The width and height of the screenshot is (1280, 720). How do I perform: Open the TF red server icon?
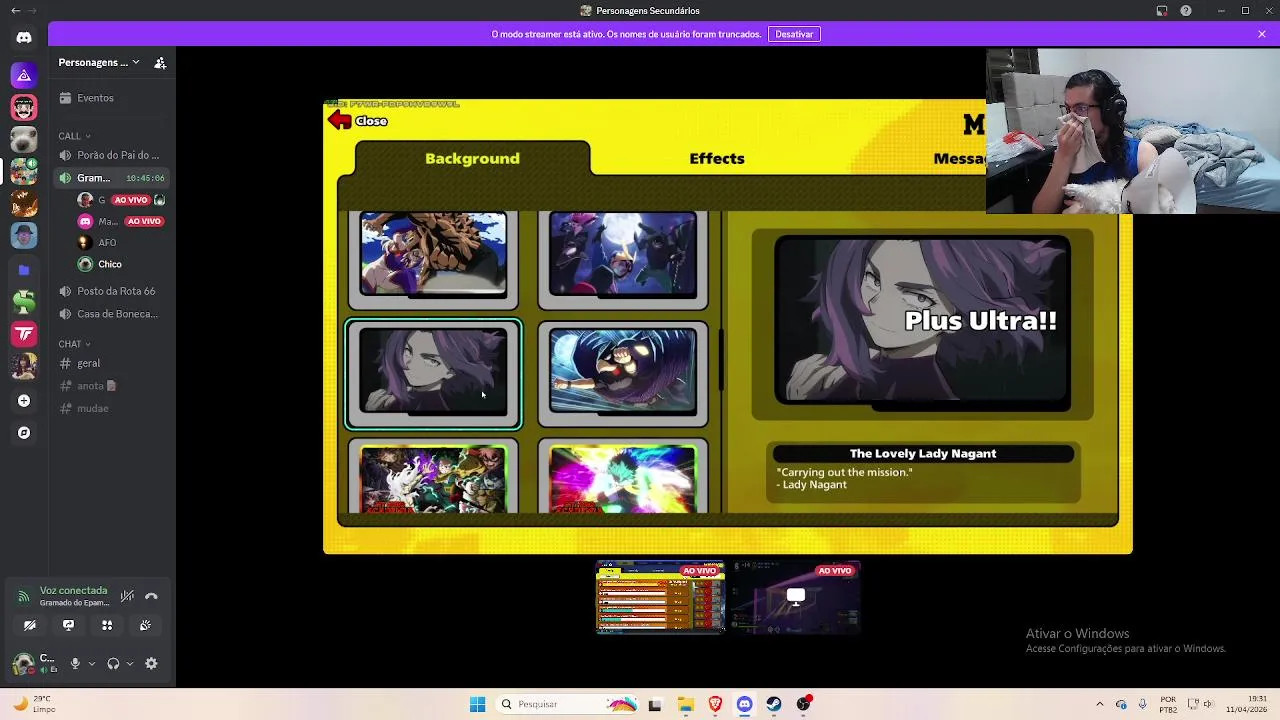pos(24,333)
